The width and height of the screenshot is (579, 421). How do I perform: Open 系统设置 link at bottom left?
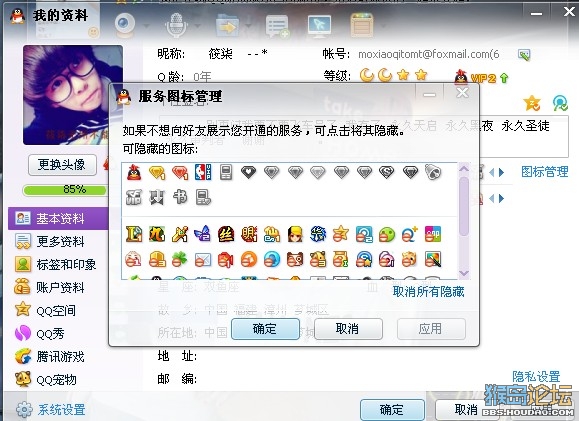tap(51, 410)
